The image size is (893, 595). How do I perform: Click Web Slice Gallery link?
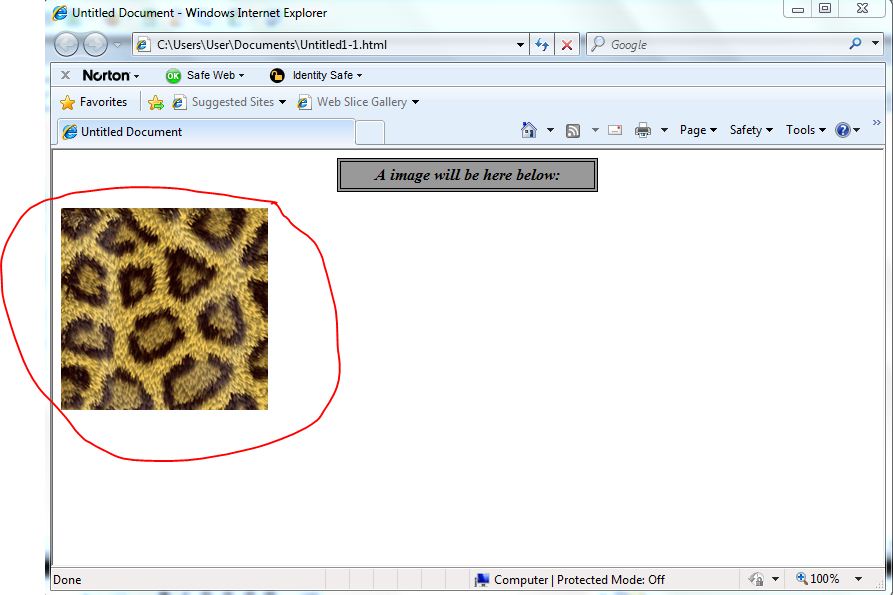[x=357, y=101]
